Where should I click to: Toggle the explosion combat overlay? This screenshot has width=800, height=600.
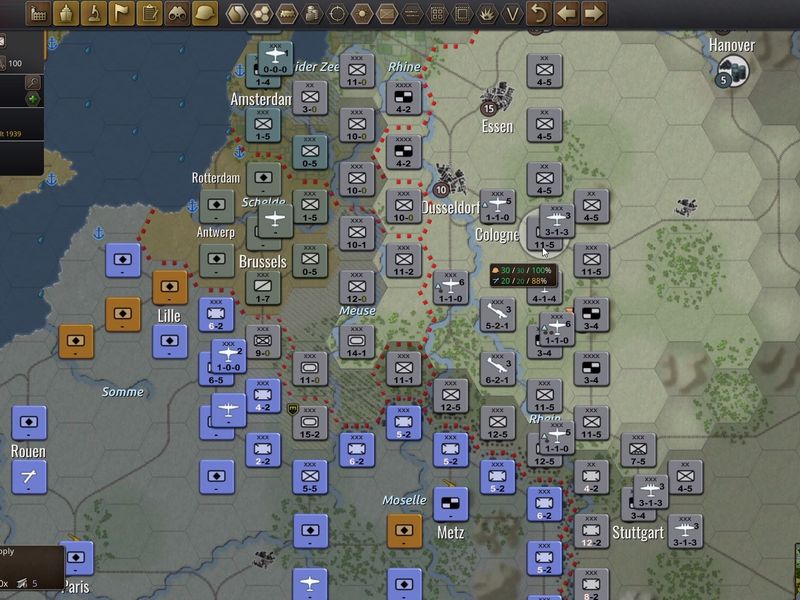click(487, 14)
